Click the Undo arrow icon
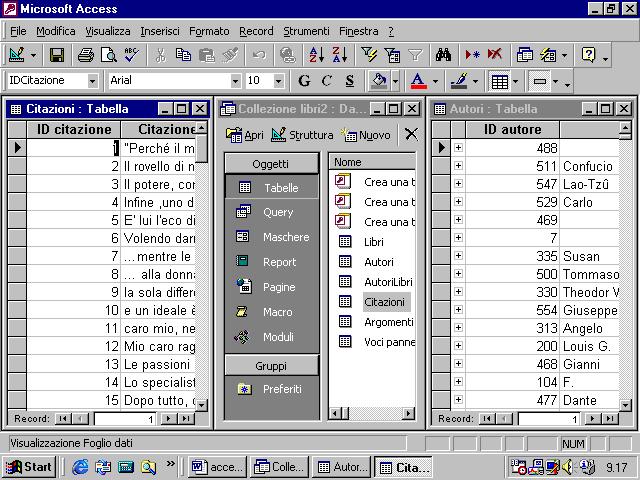 click(259, 55)
